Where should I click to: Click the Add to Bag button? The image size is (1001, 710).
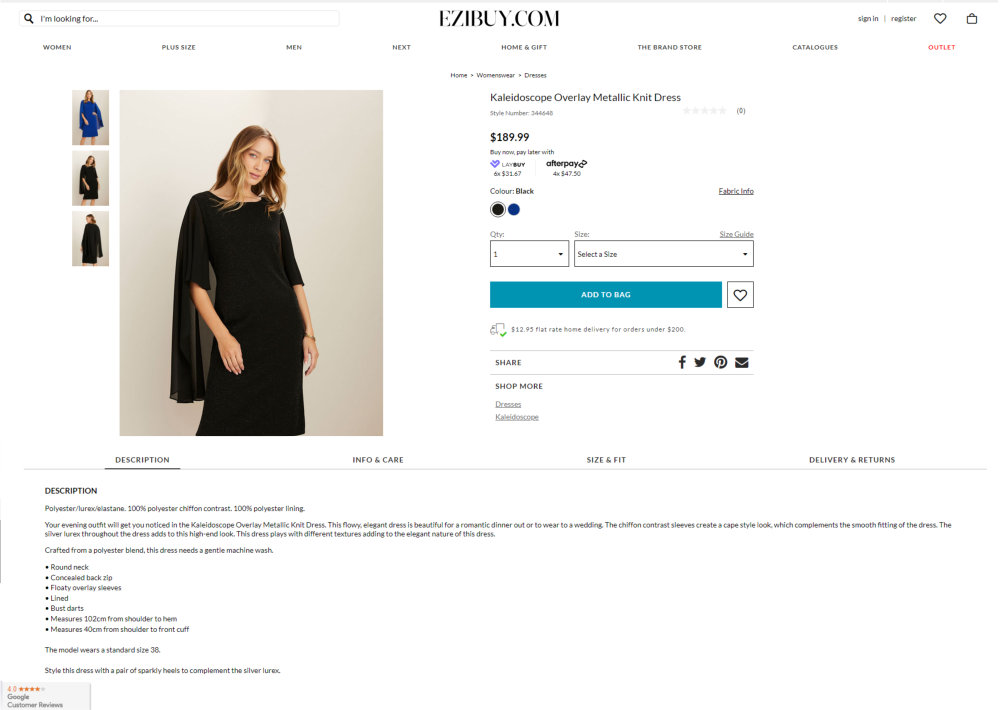(x=606, y=295)
